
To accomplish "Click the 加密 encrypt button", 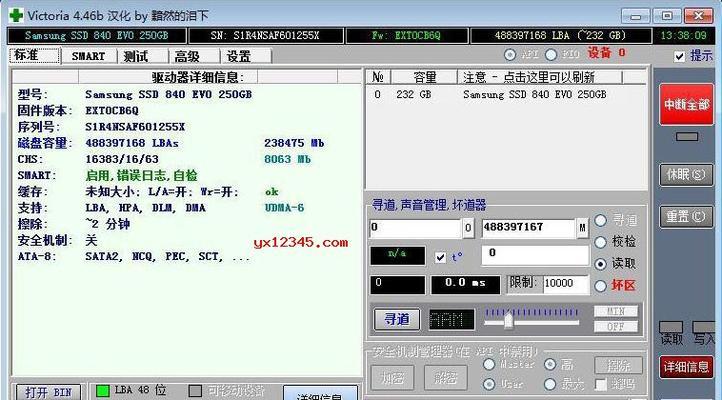I will pyautogui.click(x=392, y=378).
